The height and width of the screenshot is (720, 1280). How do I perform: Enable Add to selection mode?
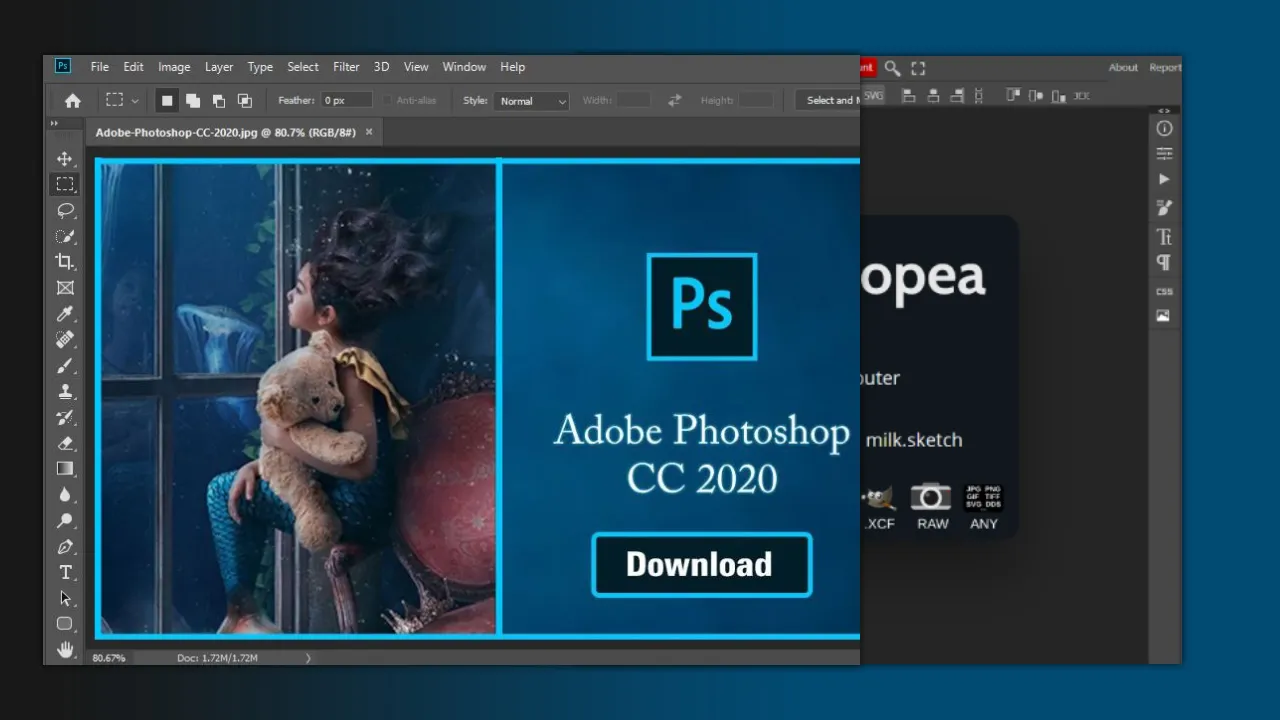click(193, 100)
